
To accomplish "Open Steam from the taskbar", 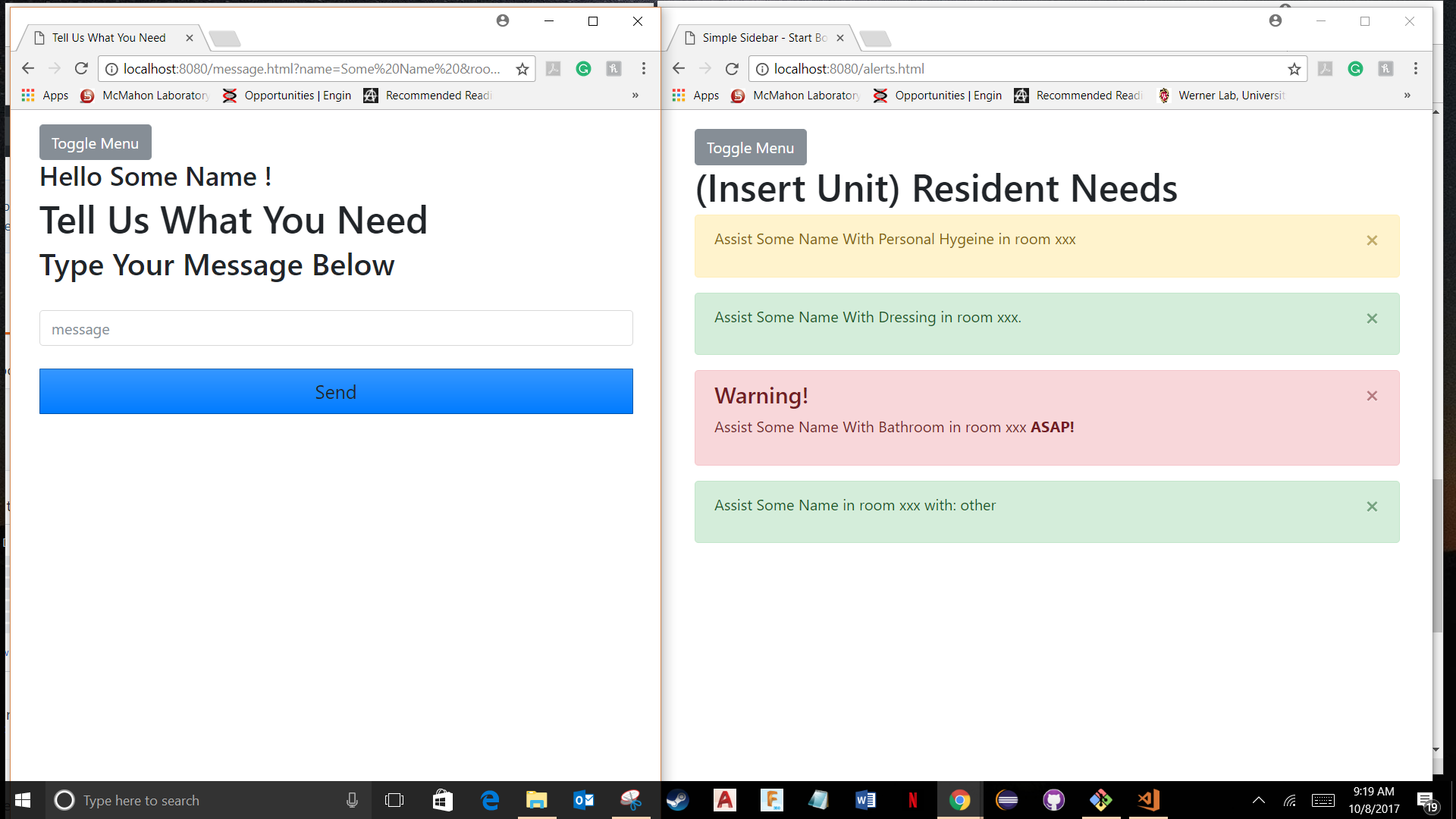I will point(677,800).
